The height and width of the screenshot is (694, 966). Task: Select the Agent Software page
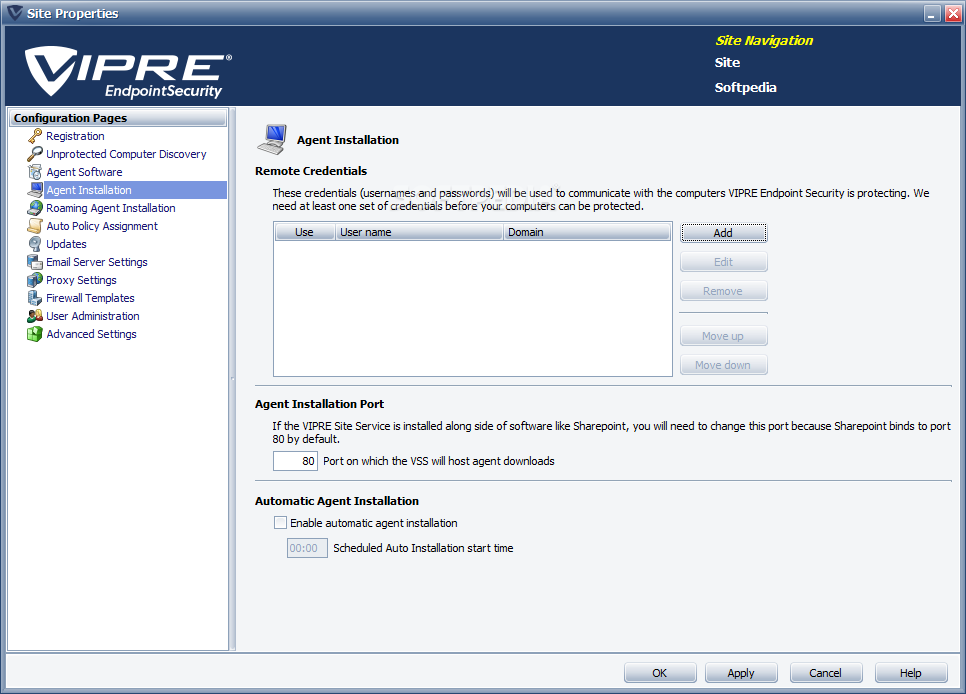click(84, 171)
